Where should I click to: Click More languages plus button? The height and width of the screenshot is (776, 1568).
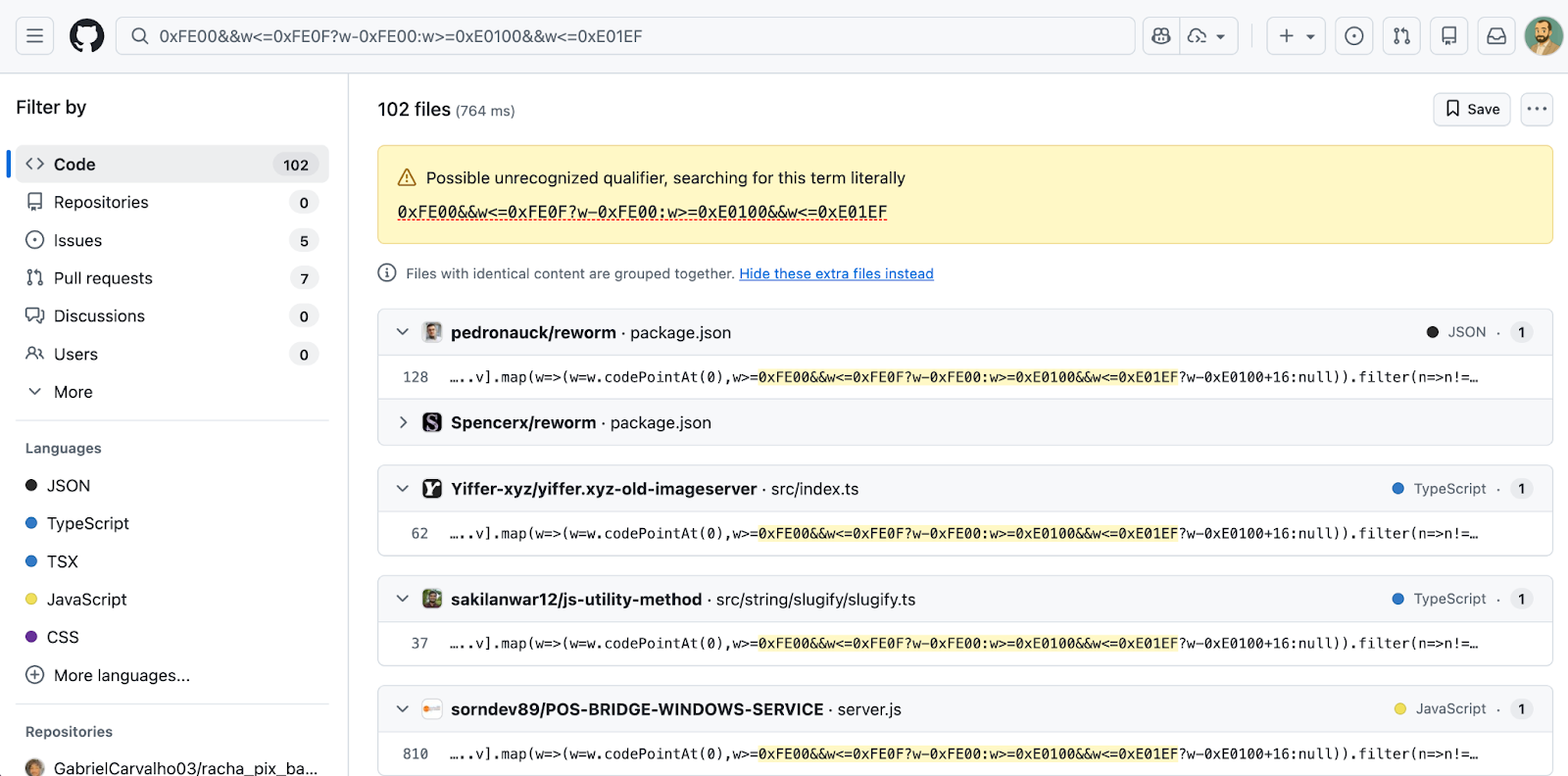pos(35,675)
